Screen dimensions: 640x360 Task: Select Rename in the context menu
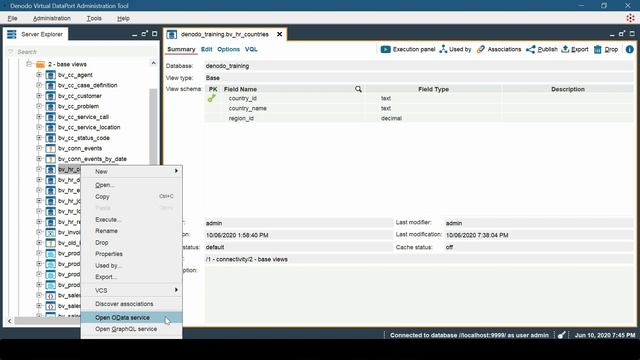point(131,231)
